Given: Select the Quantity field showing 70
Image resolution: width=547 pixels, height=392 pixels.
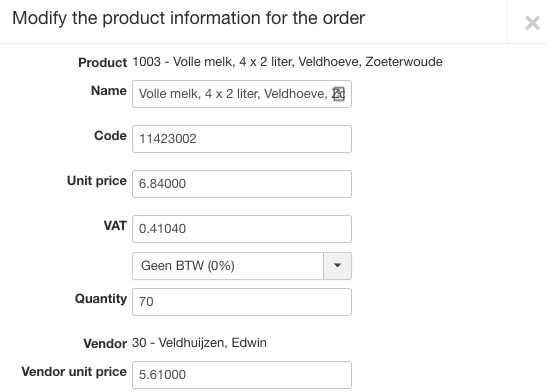Looking at the screenshot, I should 242,302.
